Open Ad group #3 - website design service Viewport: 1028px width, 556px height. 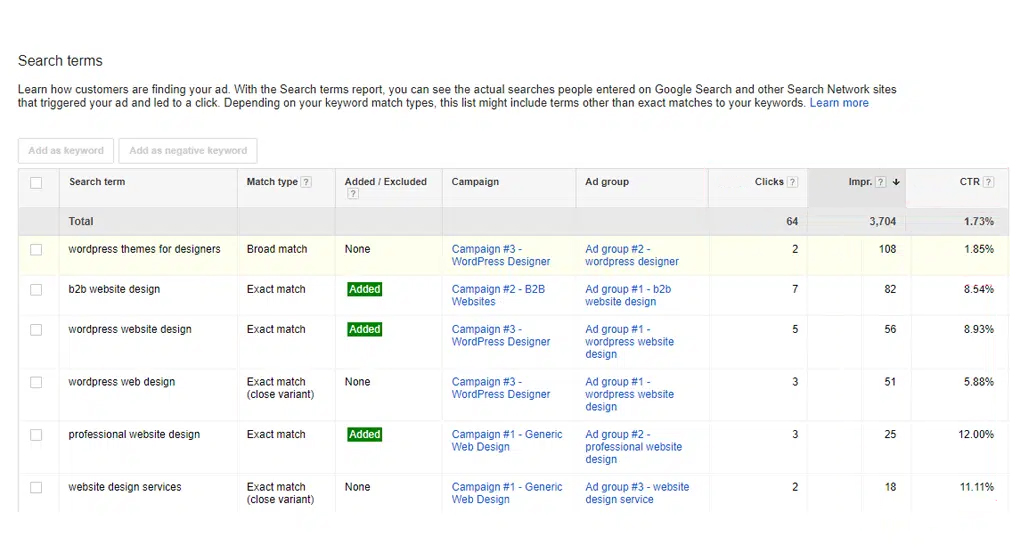point(637,492)
